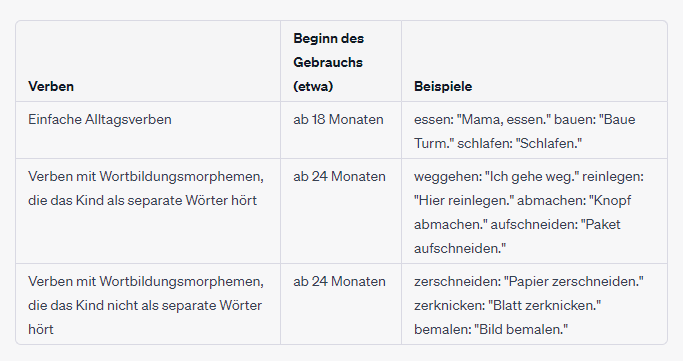Click the word 'Schlafen.' in examples
This screenshot has height=361, width=683.
pos(549,143)
